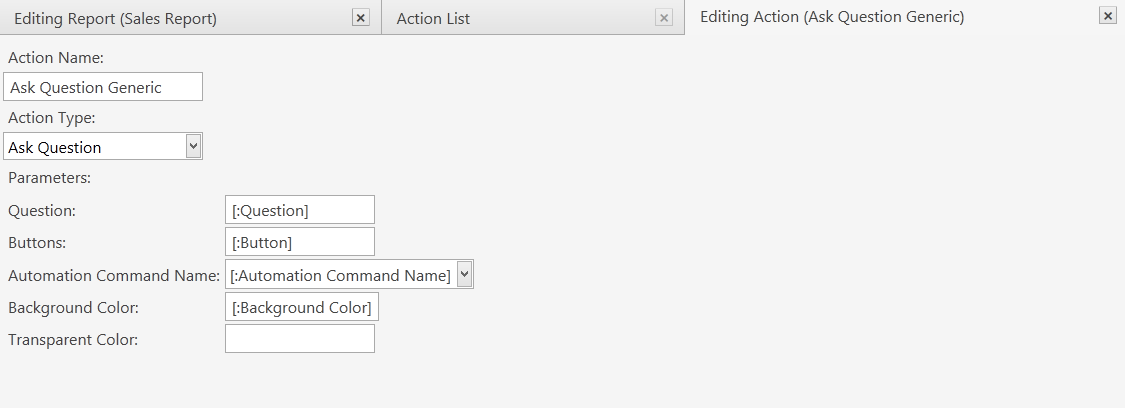Click the Automation Command Name combo box text
Image resolution: width=1125 pixels, height=408 pixels.
tap(340, 275)
